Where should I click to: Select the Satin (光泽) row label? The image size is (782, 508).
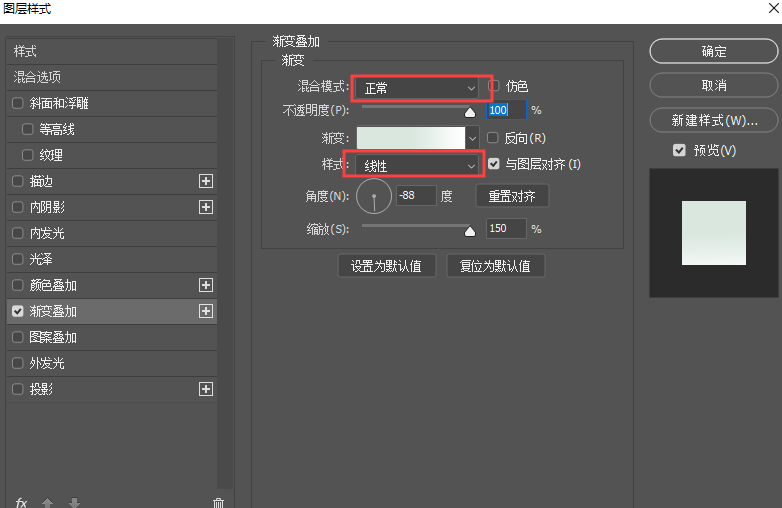[41, 259]
